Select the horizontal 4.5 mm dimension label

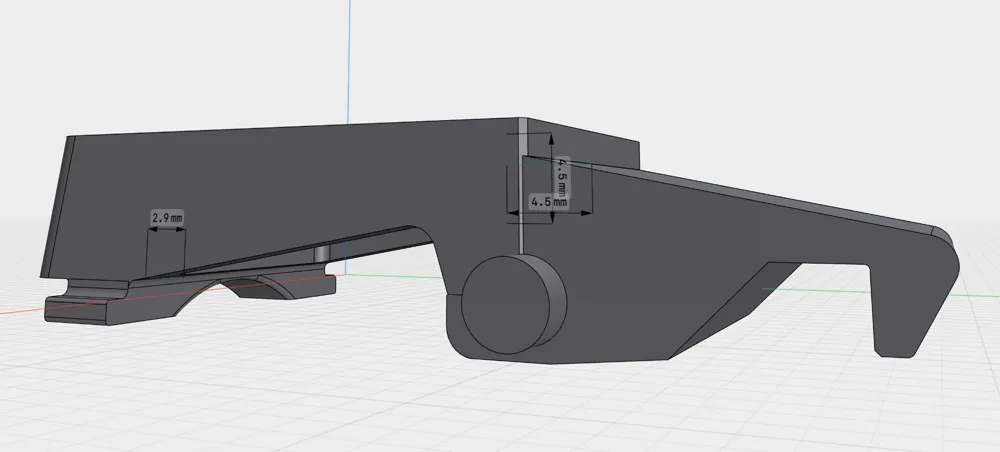tap(550, 202)
